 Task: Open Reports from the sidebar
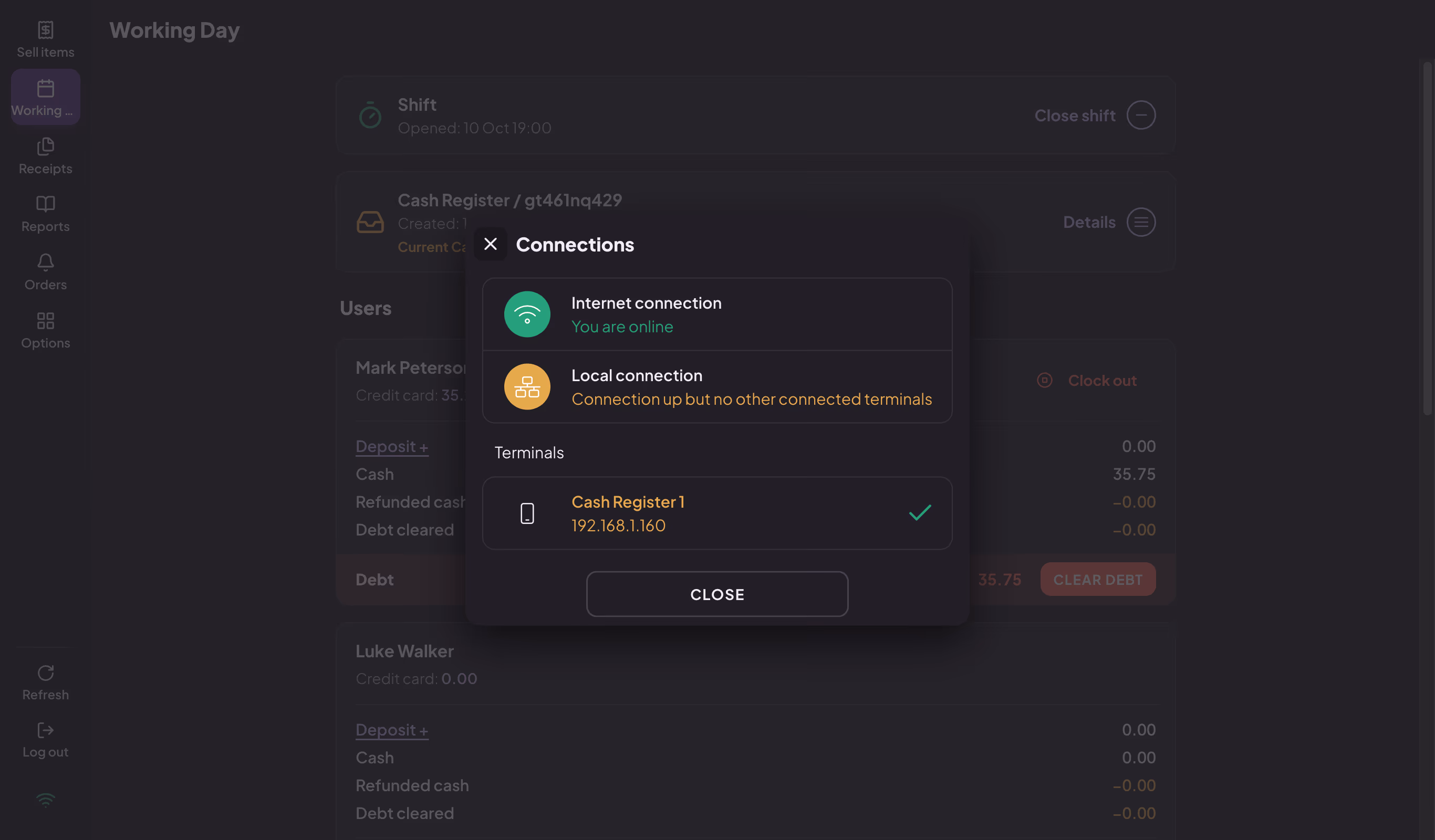[46, 214]
